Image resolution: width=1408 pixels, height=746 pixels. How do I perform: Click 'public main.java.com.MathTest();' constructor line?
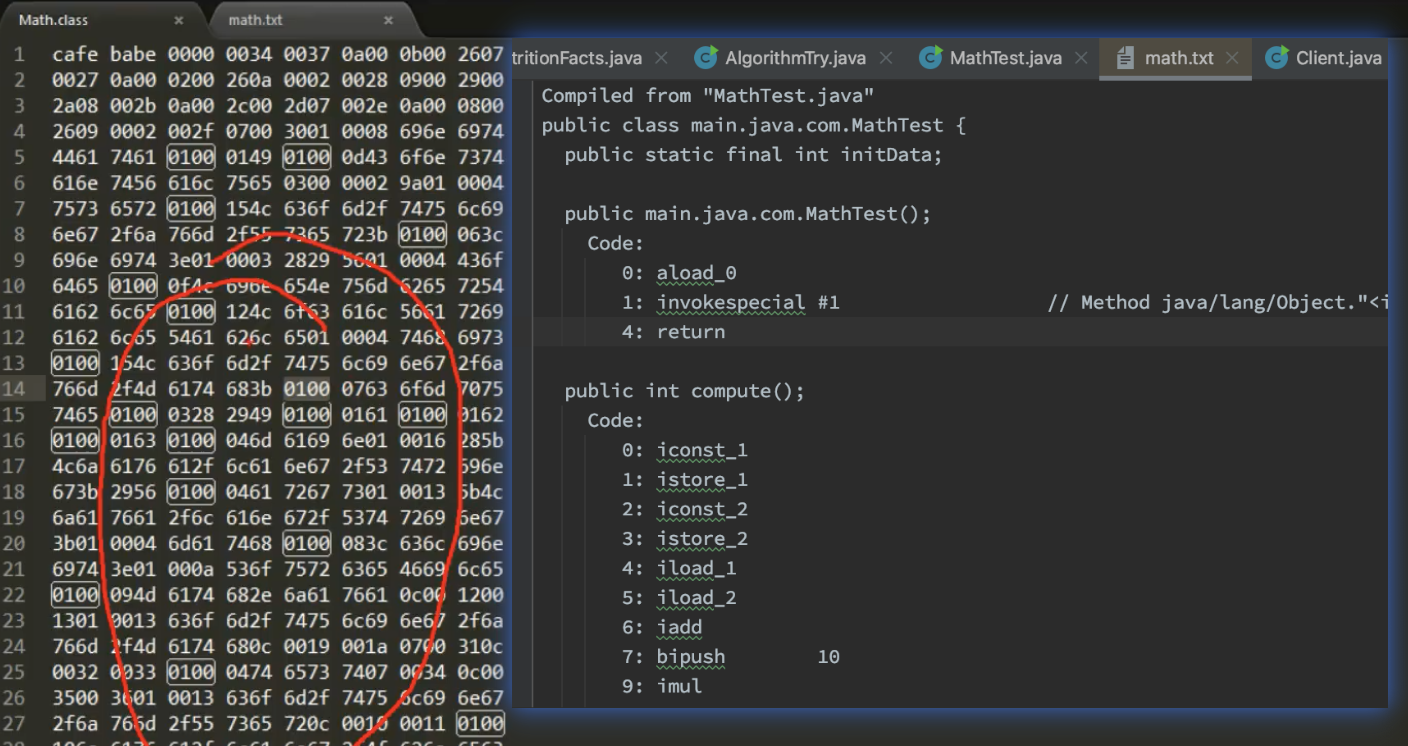click(x=747, y=213)
